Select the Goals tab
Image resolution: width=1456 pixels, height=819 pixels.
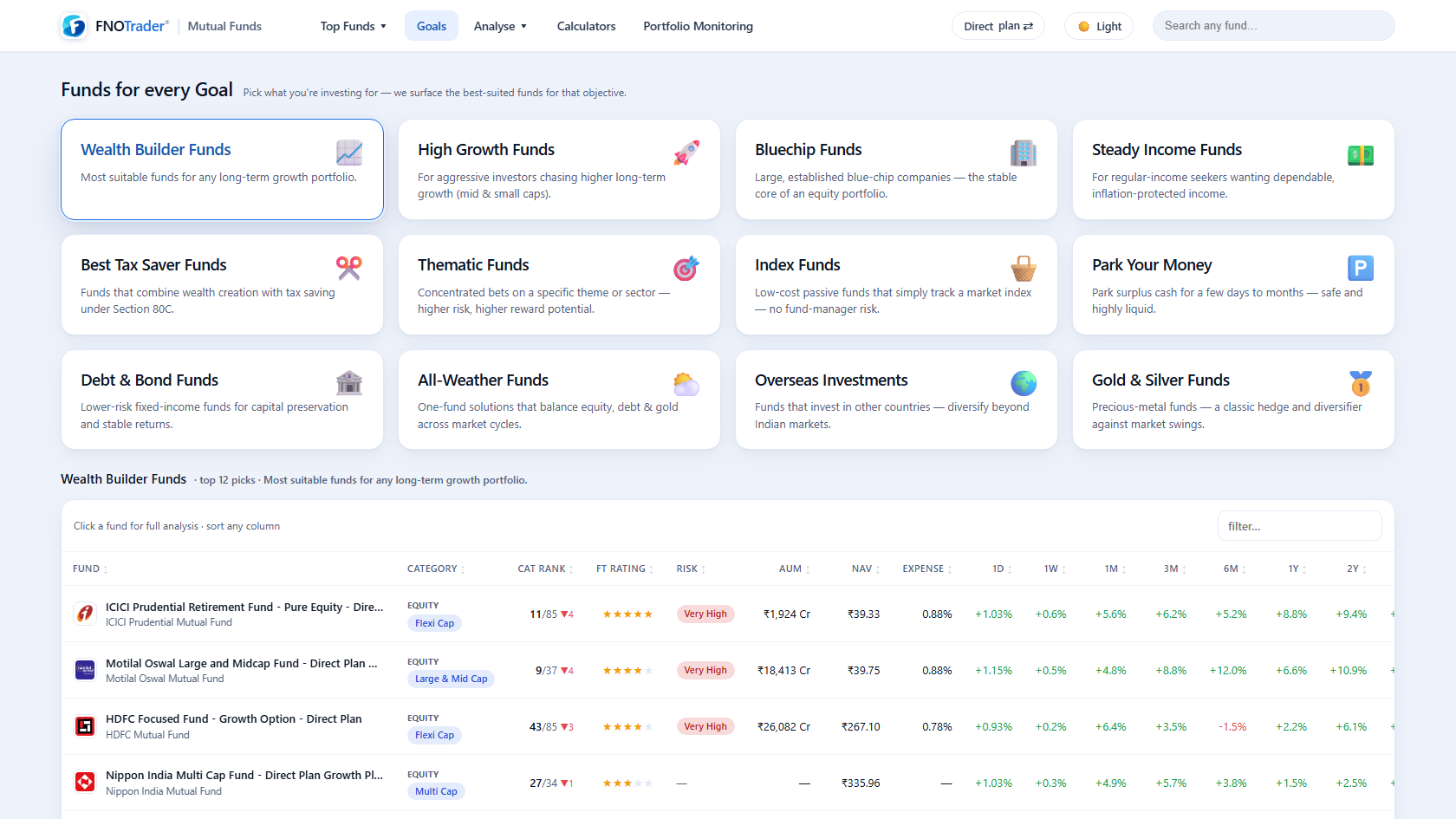tap(432, 26)
